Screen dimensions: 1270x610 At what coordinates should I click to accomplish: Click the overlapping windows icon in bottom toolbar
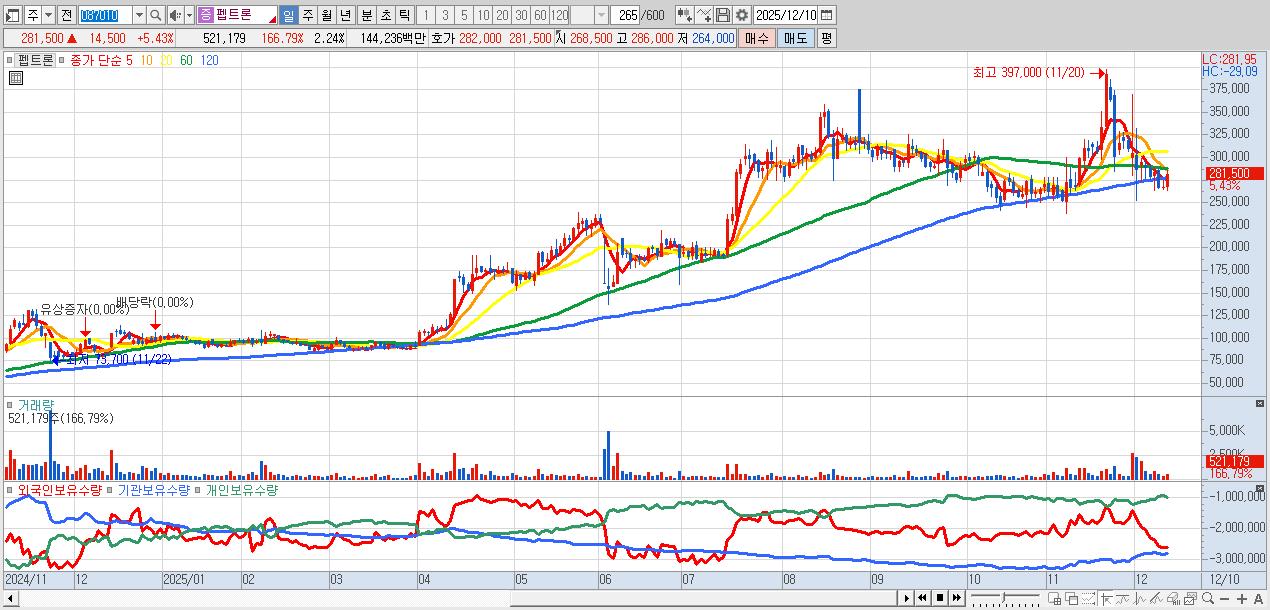tap(1071, 598)
